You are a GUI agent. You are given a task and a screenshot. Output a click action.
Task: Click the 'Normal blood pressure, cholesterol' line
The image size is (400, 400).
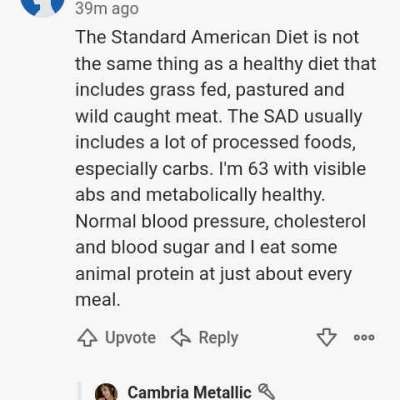pyautogui.click(x=221, y=221)
